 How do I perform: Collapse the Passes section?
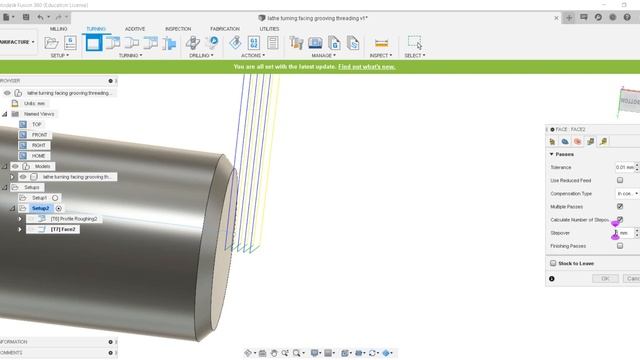552,154
